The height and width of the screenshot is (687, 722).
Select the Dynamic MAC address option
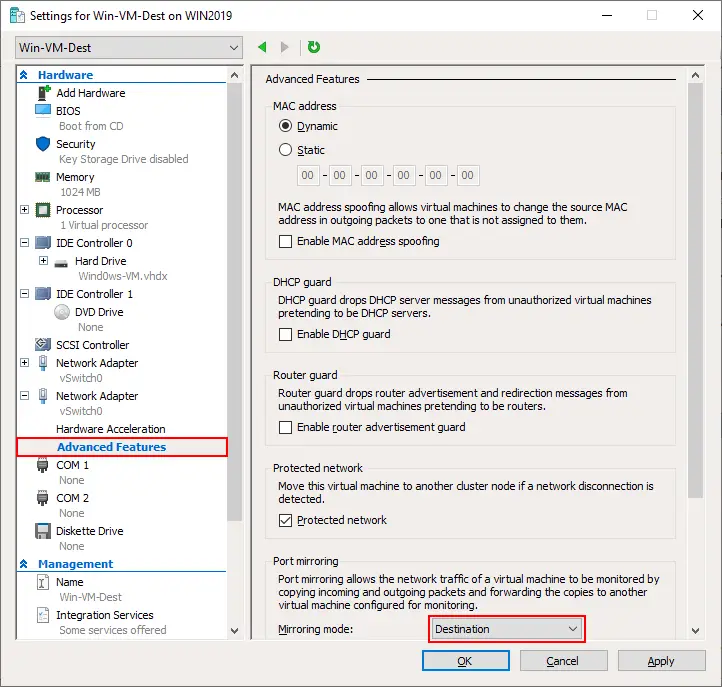click(x=285, y=126)
